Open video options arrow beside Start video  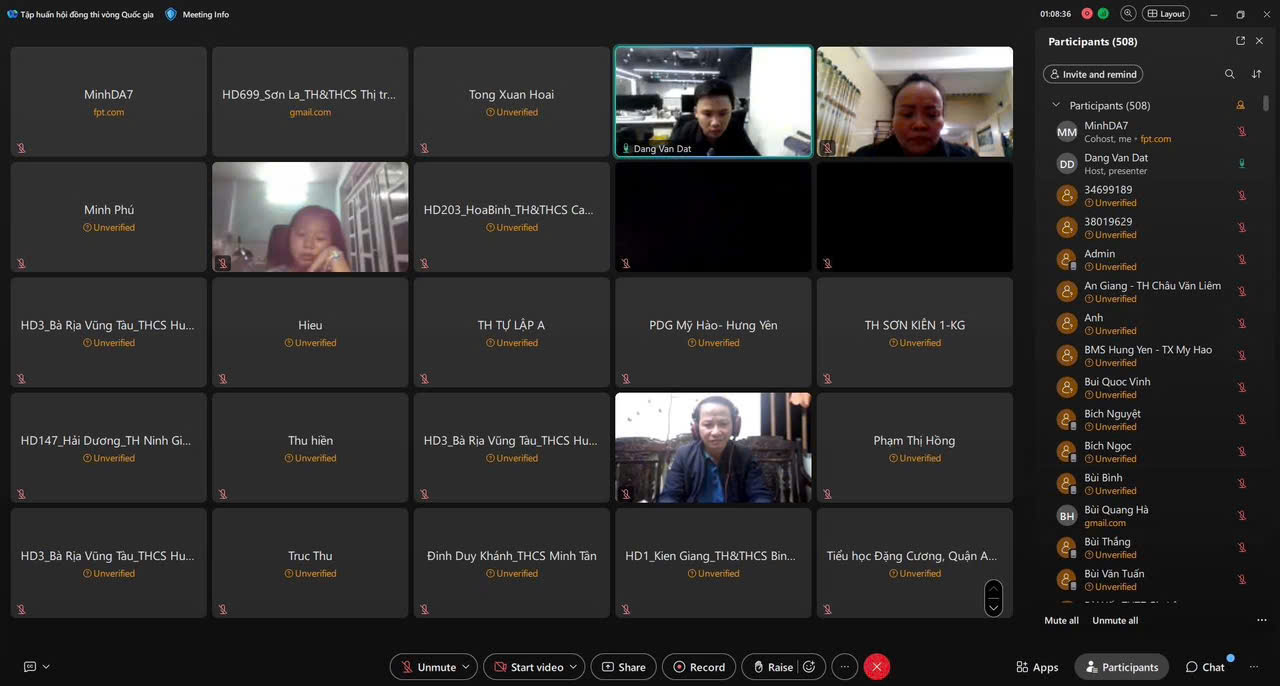(574, 667)
